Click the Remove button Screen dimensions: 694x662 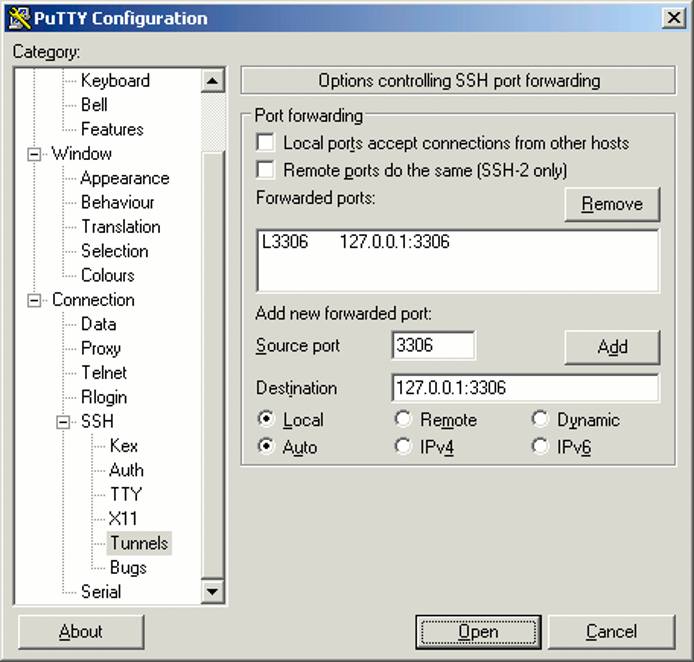click(x=612, y=204)
